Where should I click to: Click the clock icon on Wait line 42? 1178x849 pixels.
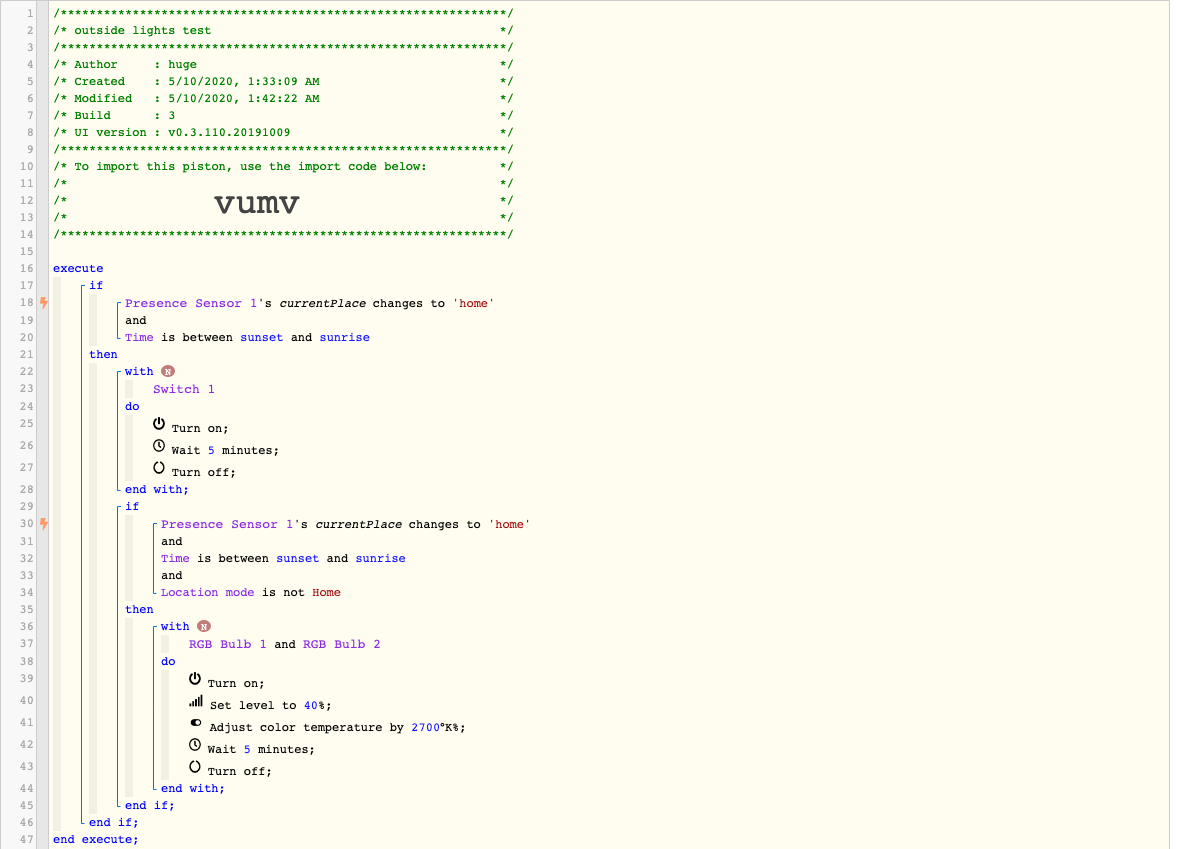(x=195, y=745)
